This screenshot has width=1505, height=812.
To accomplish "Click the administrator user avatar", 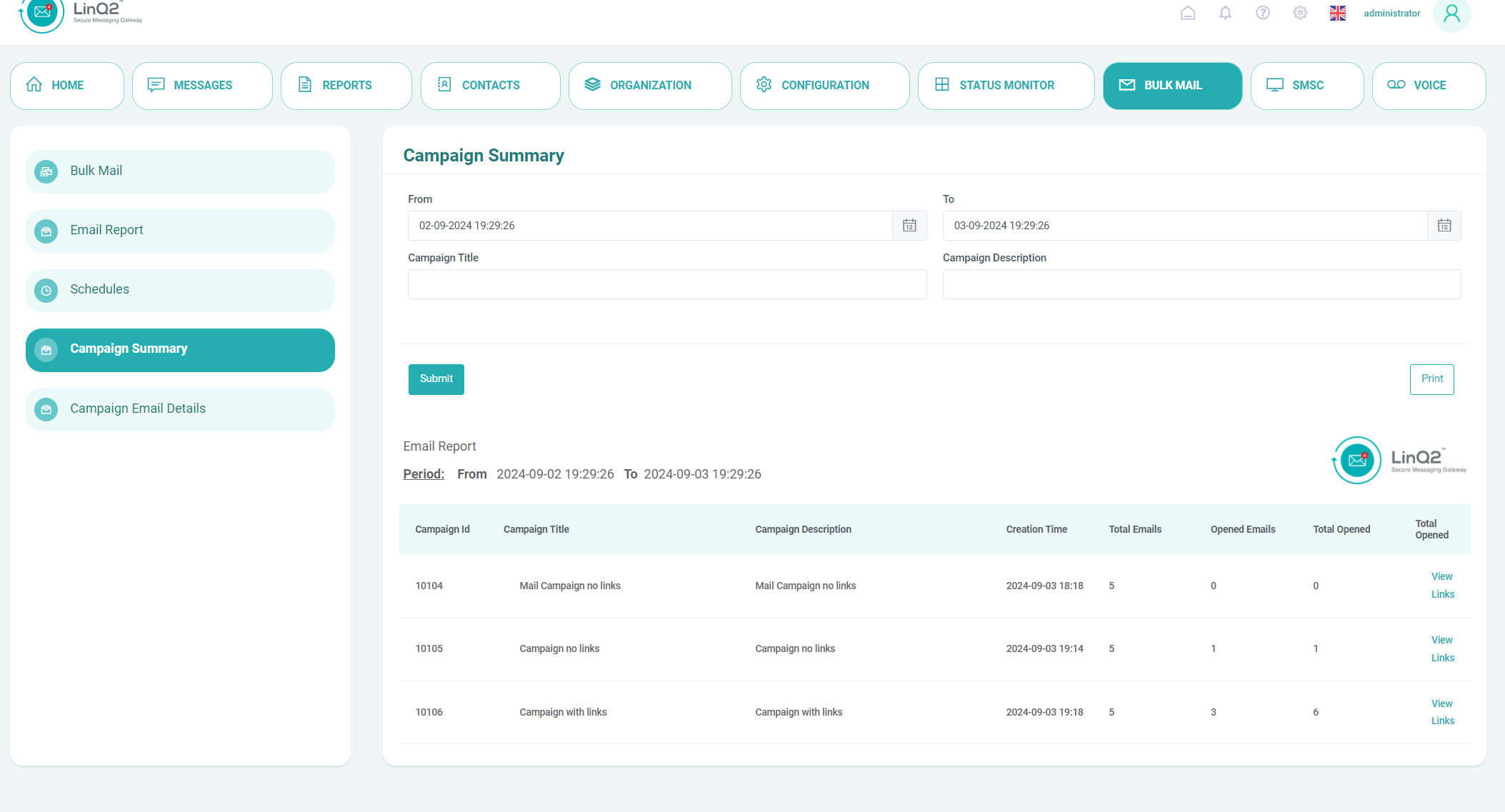I will [1451, 14].
